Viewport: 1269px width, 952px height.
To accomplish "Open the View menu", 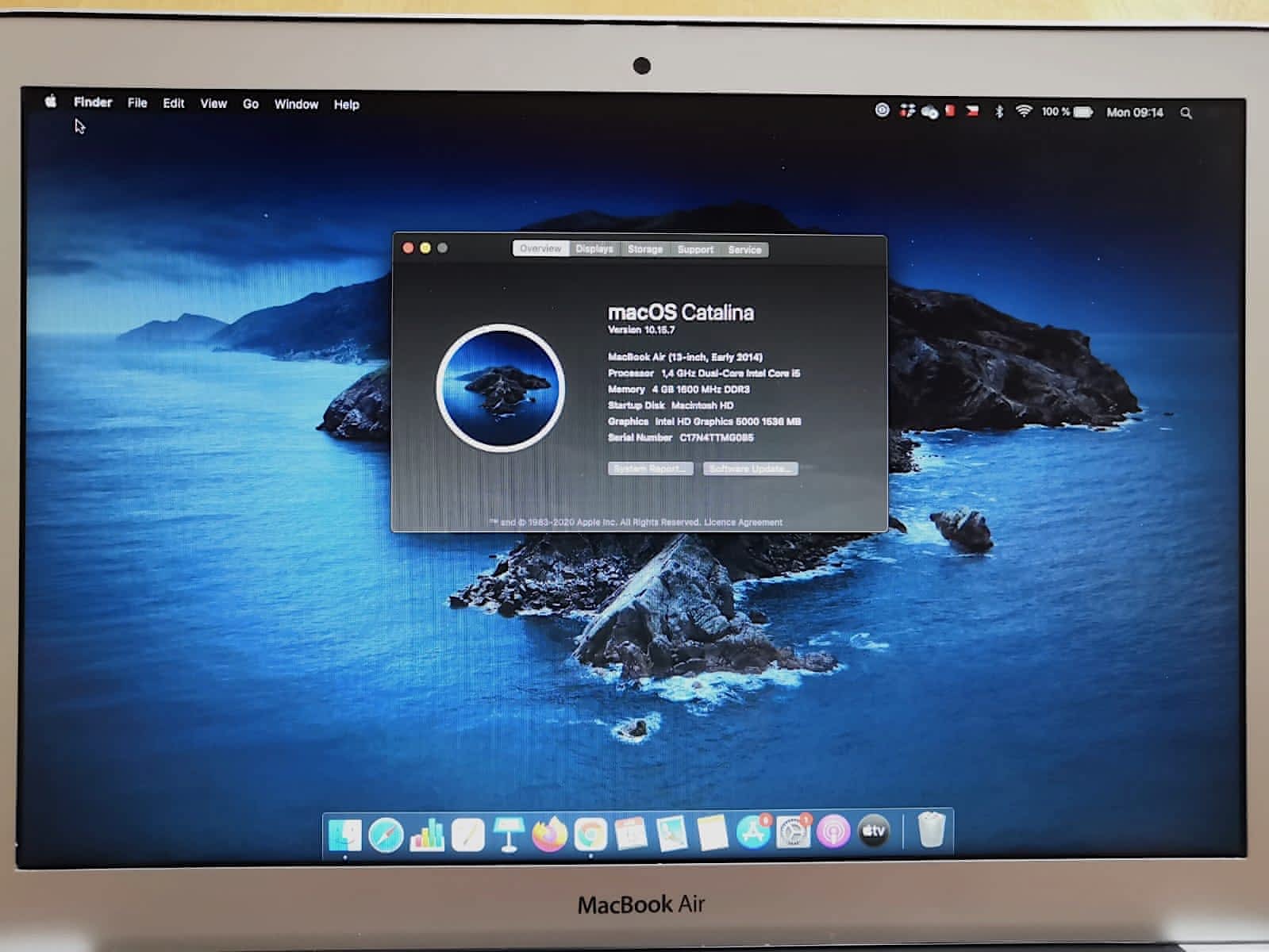I will tap(213, 104).
